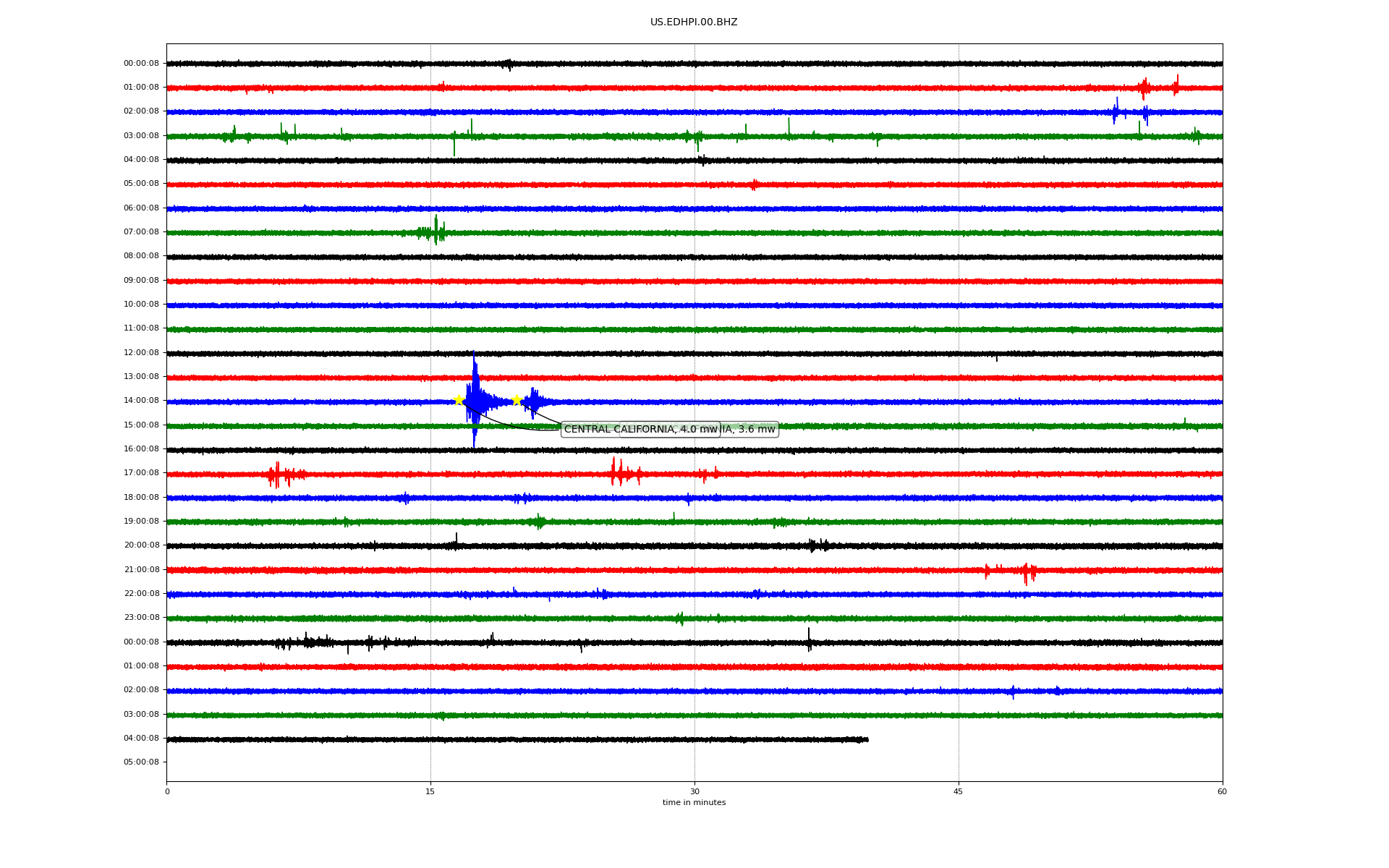1389x868 pixels.
Task: Click the 23:00:08 green trace label
Action: click(141, 618)
